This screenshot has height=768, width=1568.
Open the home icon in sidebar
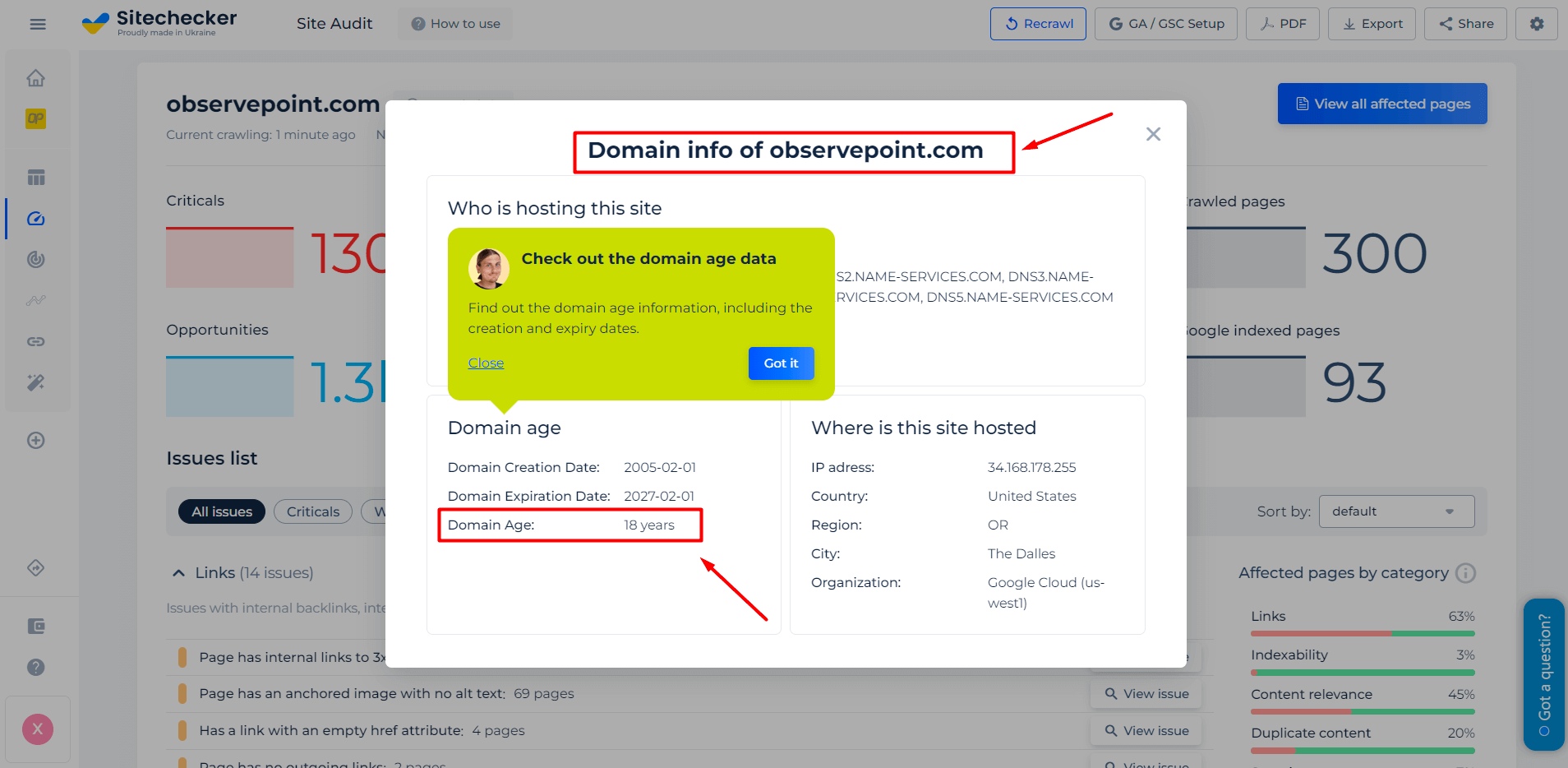35,78
